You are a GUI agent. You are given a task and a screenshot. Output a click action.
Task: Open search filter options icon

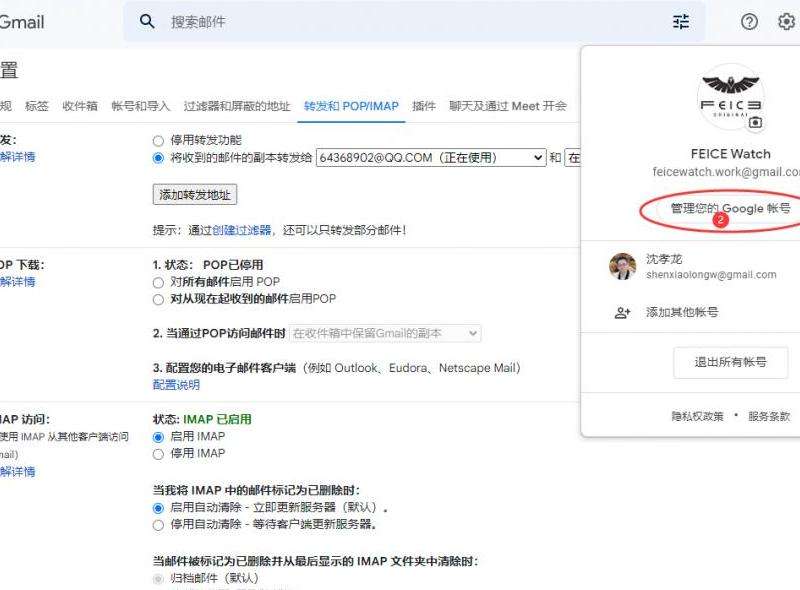click(681, 21)
